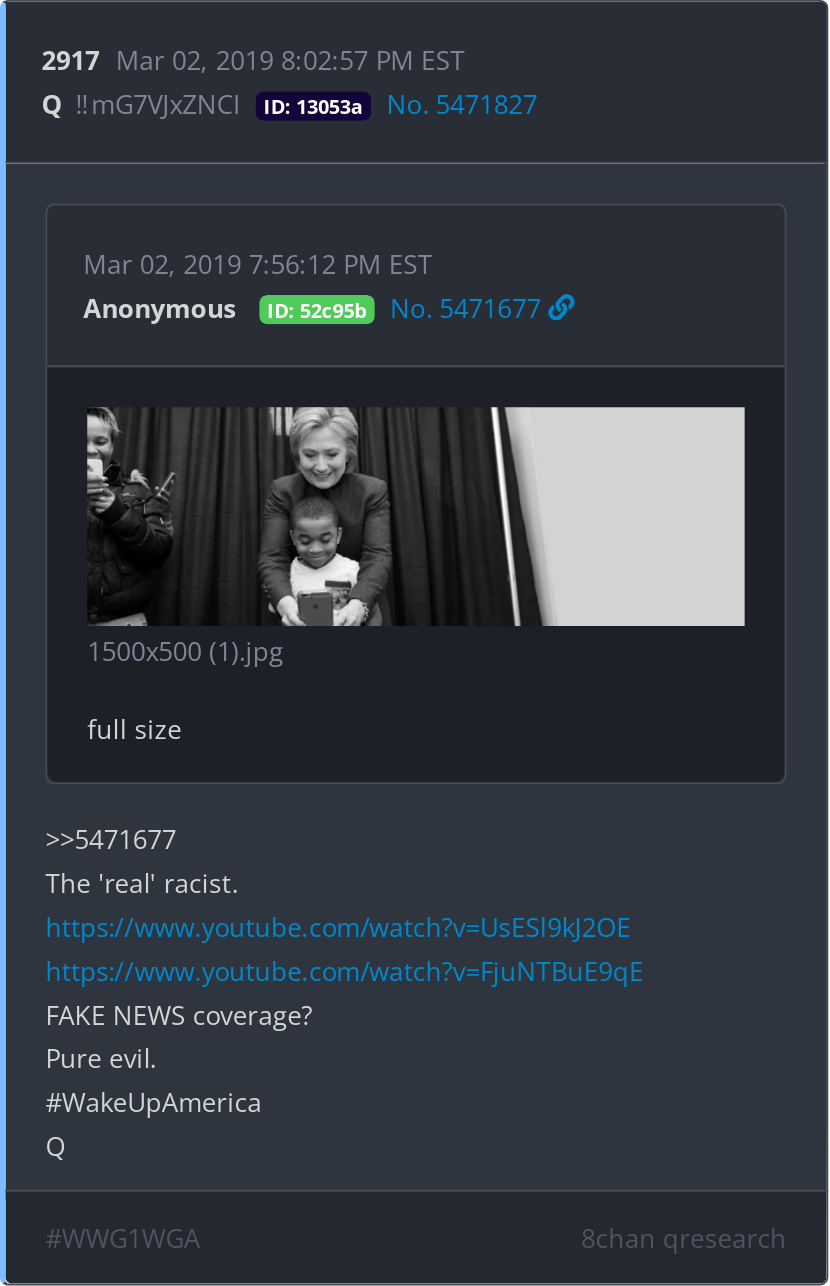The image size is (830, 1286).
Task: Click the Q tripcode !!mG7VJxZNCI
Action: (157, 105)
